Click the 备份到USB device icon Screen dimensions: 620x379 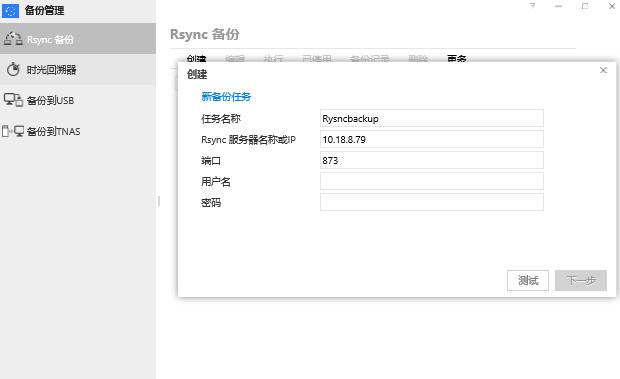click(13, 100)
